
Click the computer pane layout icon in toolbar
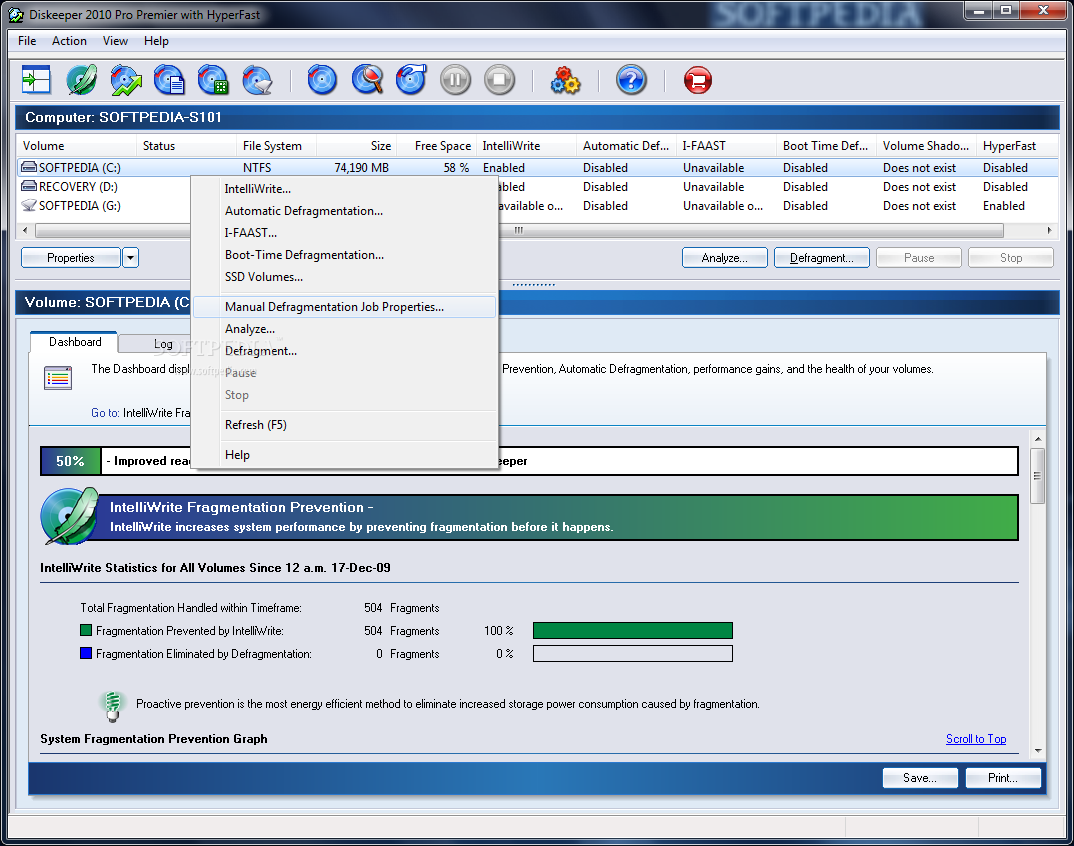36,80
